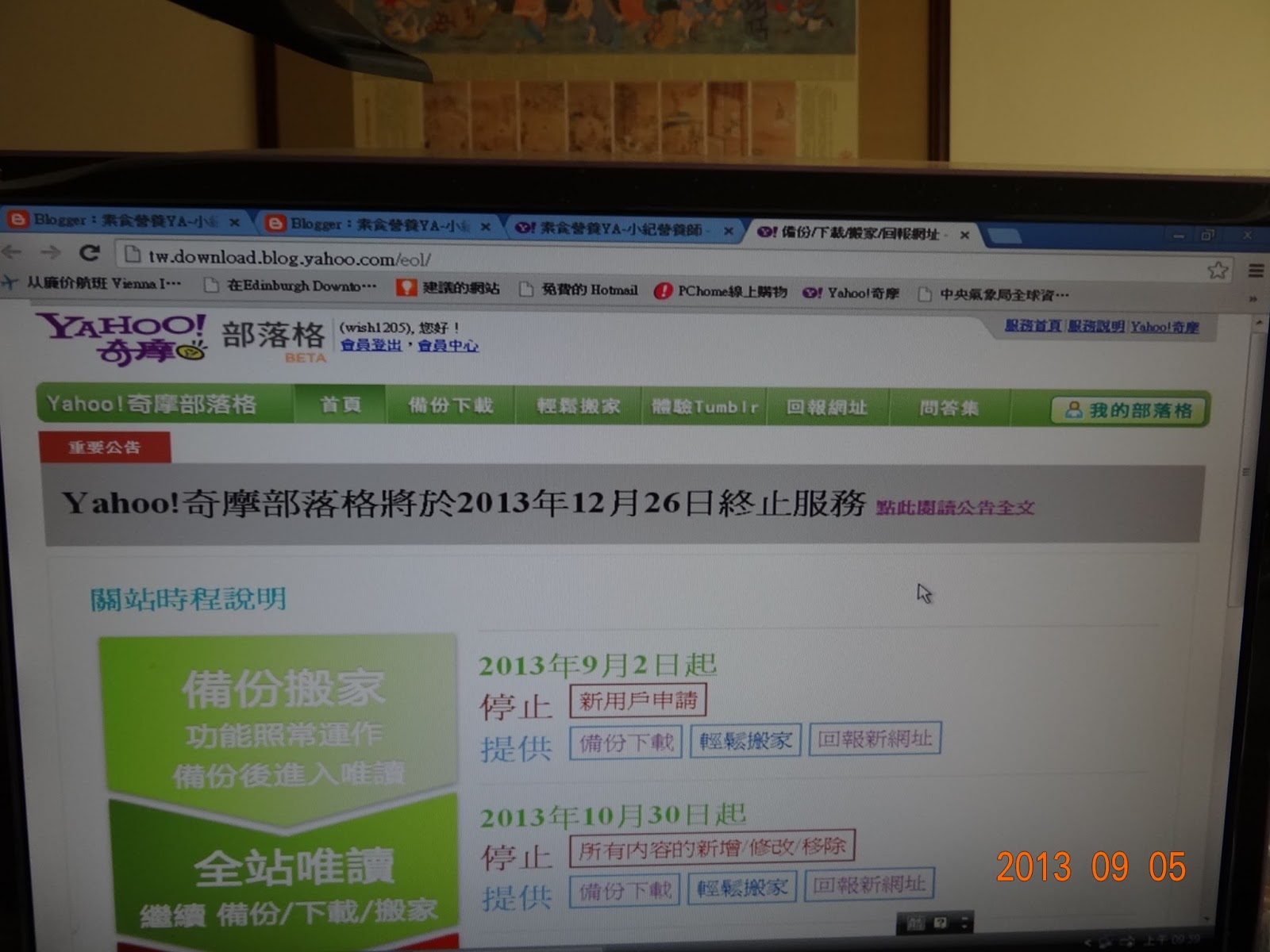Click the 關站時程說明 heading

pyautogui.click(x=188, y=599)
